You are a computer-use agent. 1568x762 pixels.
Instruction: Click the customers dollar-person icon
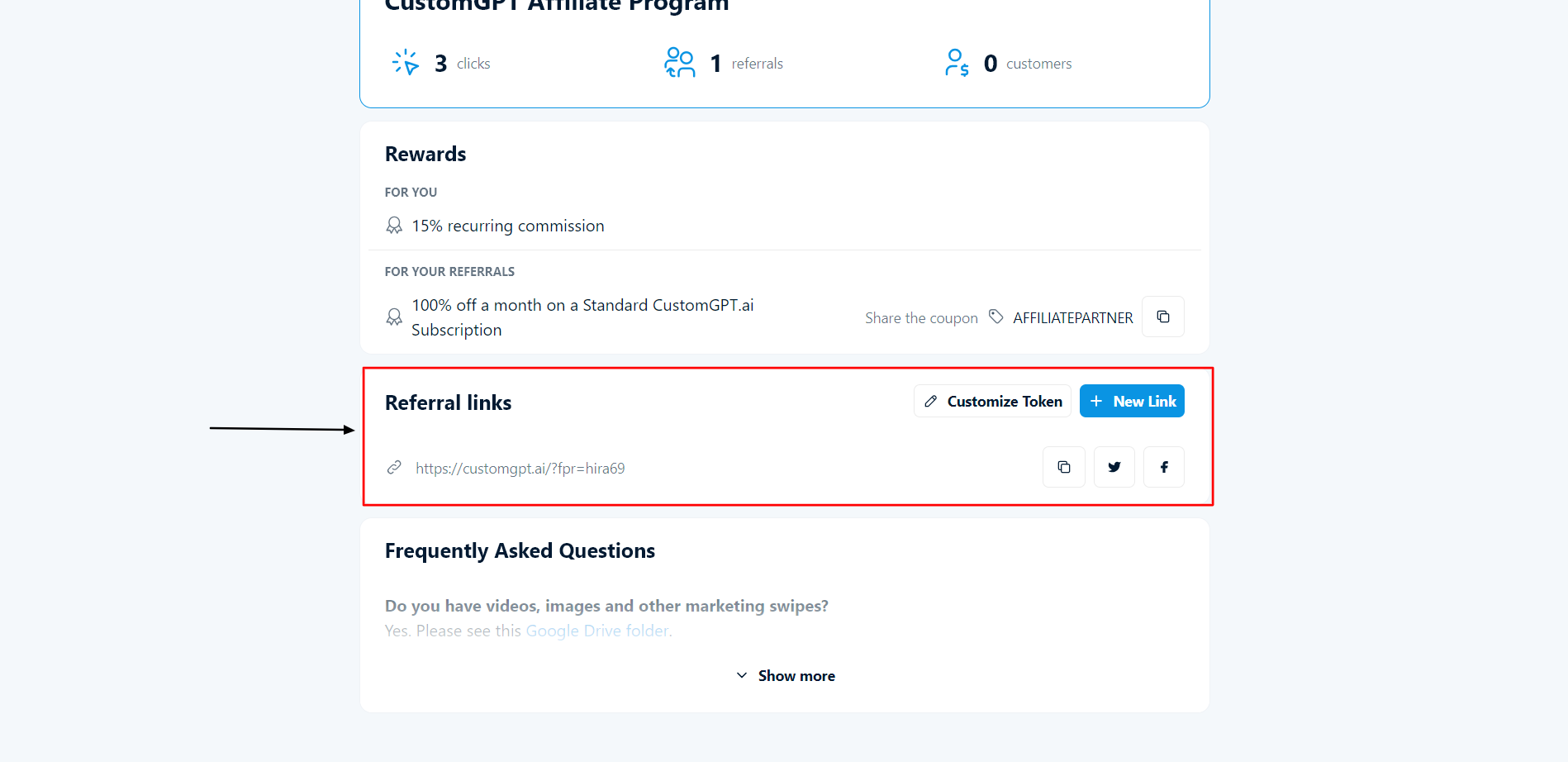click(957, 63)
